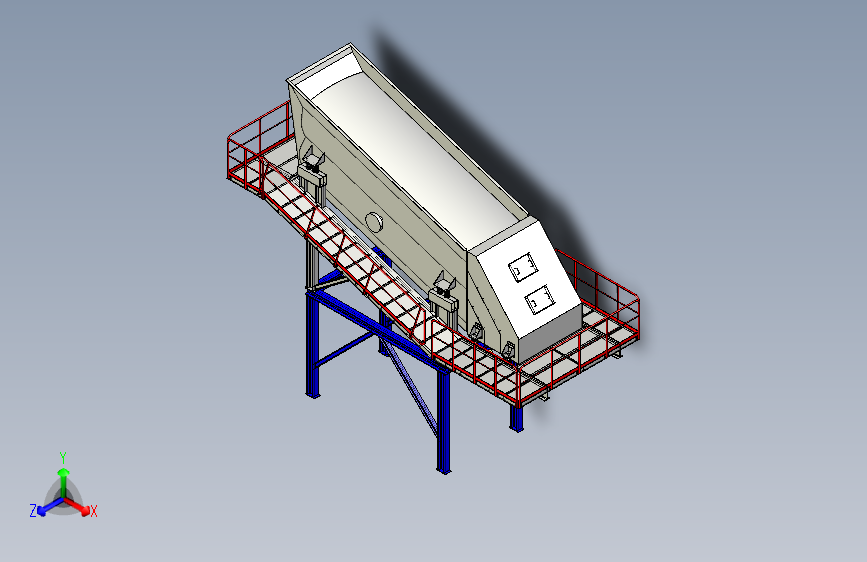Click the red X axis of the triad
The width and height of the screenshot is (867, 562).
79,506
